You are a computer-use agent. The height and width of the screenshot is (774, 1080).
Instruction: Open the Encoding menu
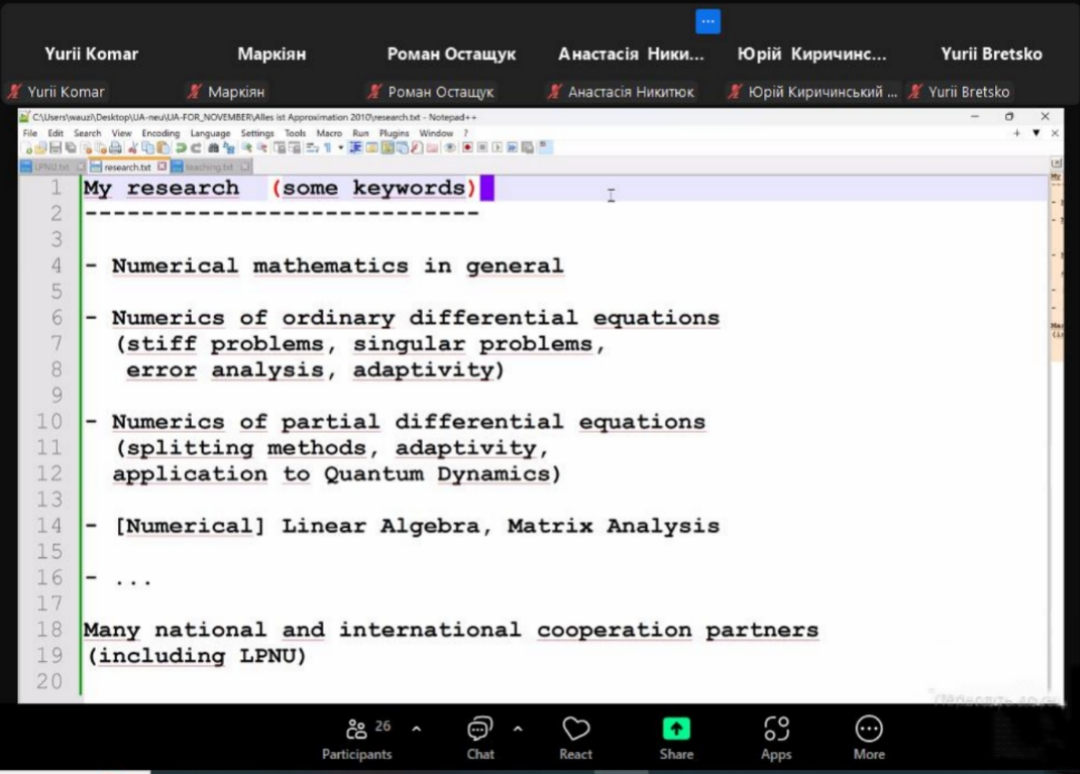point(160,133)
